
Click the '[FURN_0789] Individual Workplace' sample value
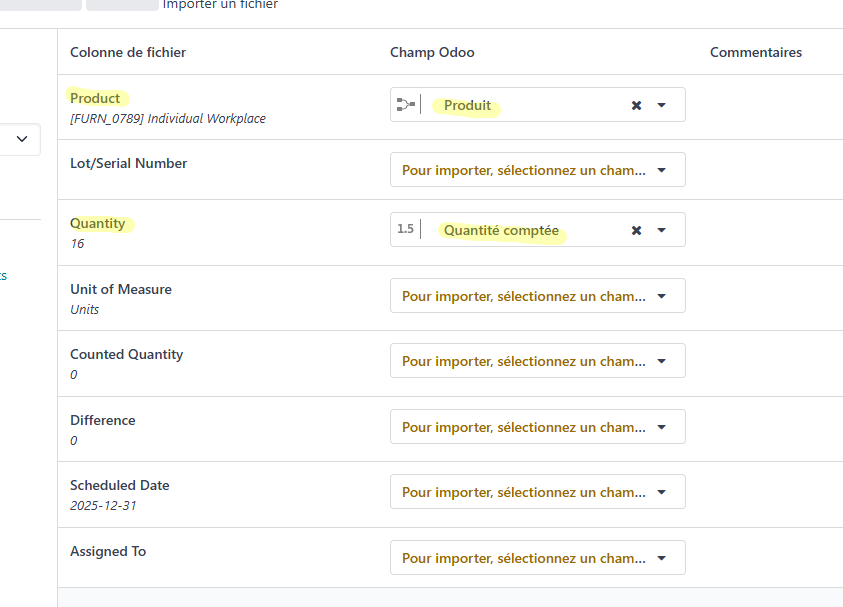pyautogui.click(x=168, y=118)
